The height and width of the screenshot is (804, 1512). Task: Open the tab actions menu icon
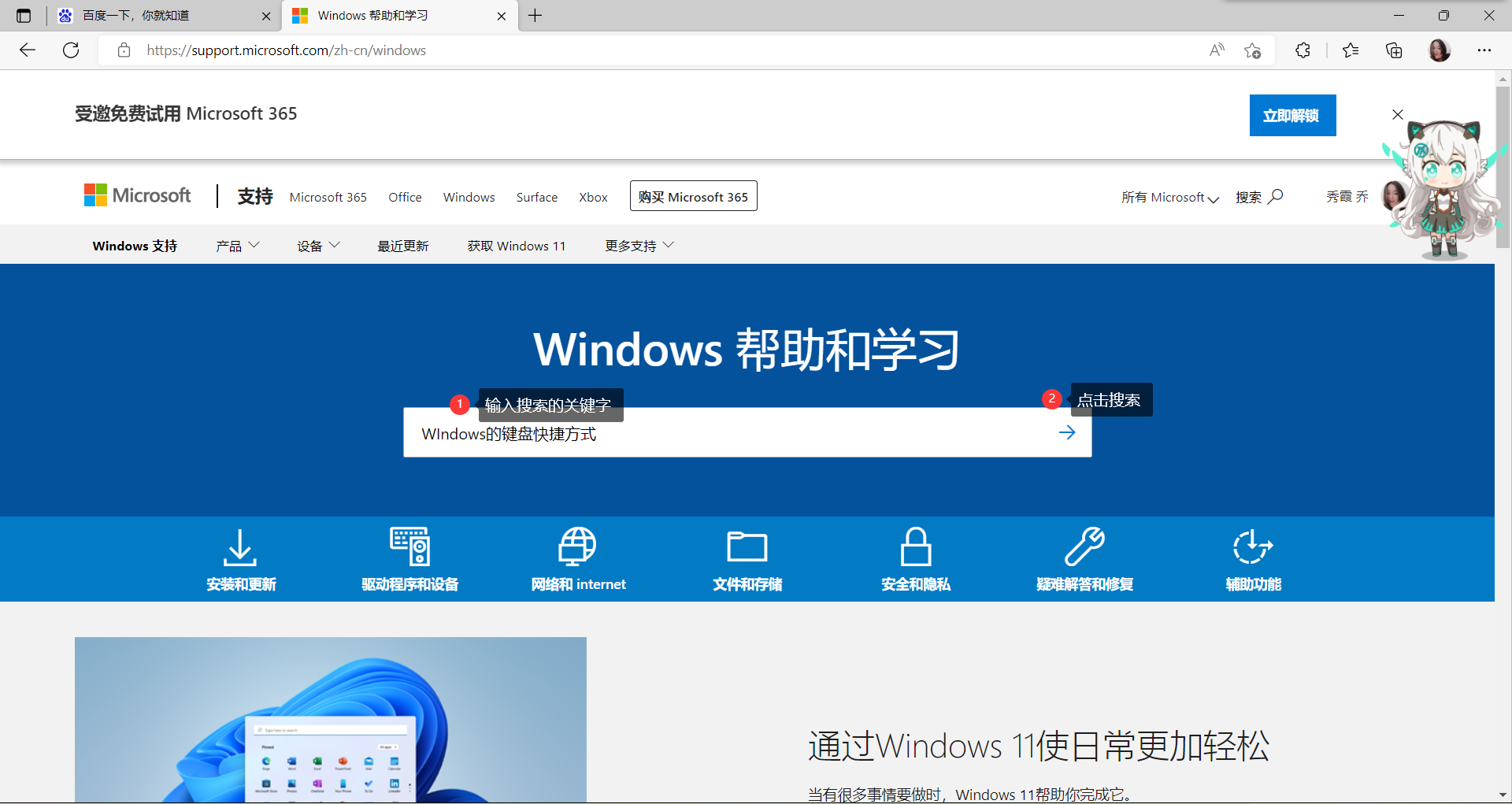point(24,16)
